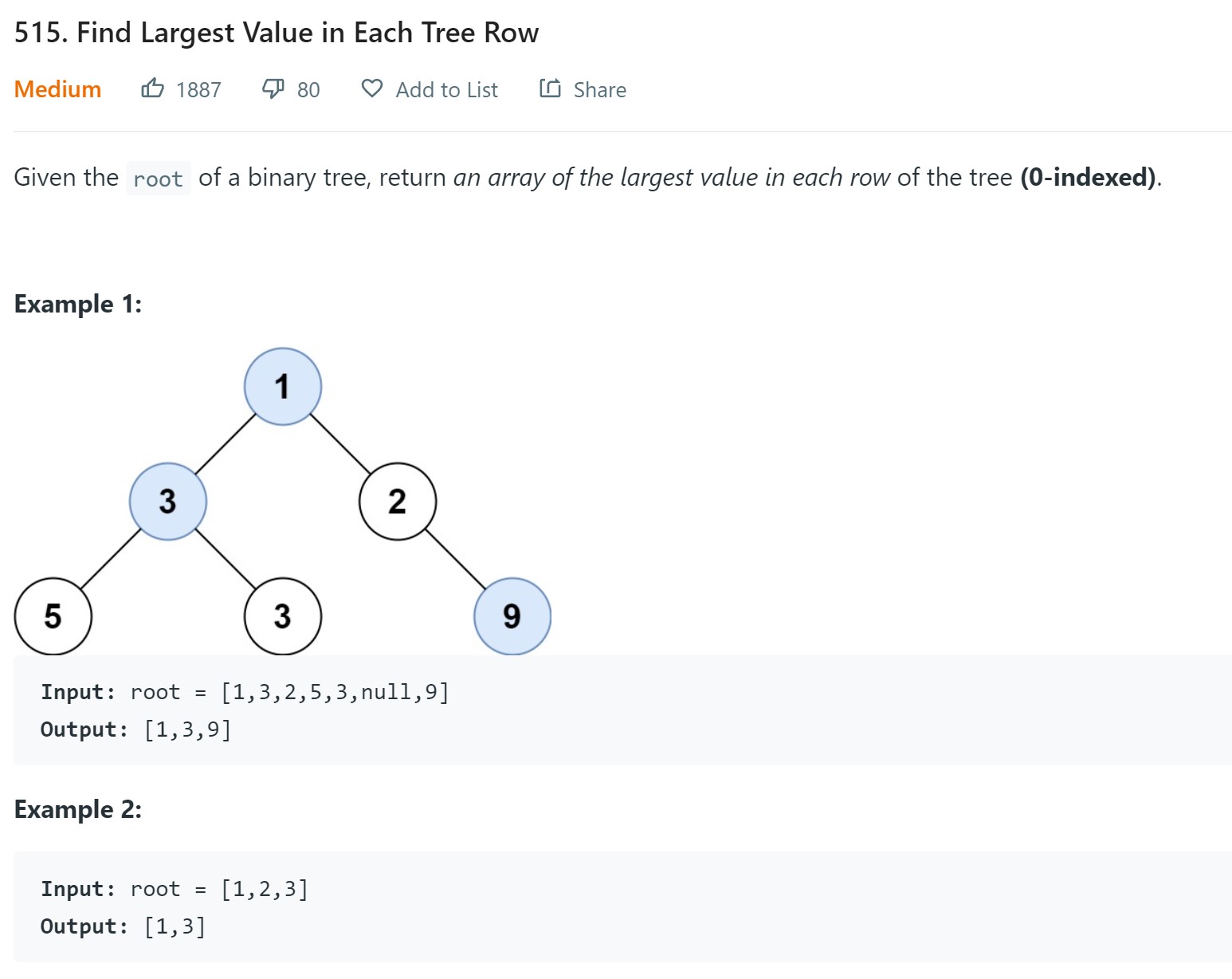Click the dislike count 80
Image resolution: width=1232 pixels, height=979 pixels.
(308, 90)
